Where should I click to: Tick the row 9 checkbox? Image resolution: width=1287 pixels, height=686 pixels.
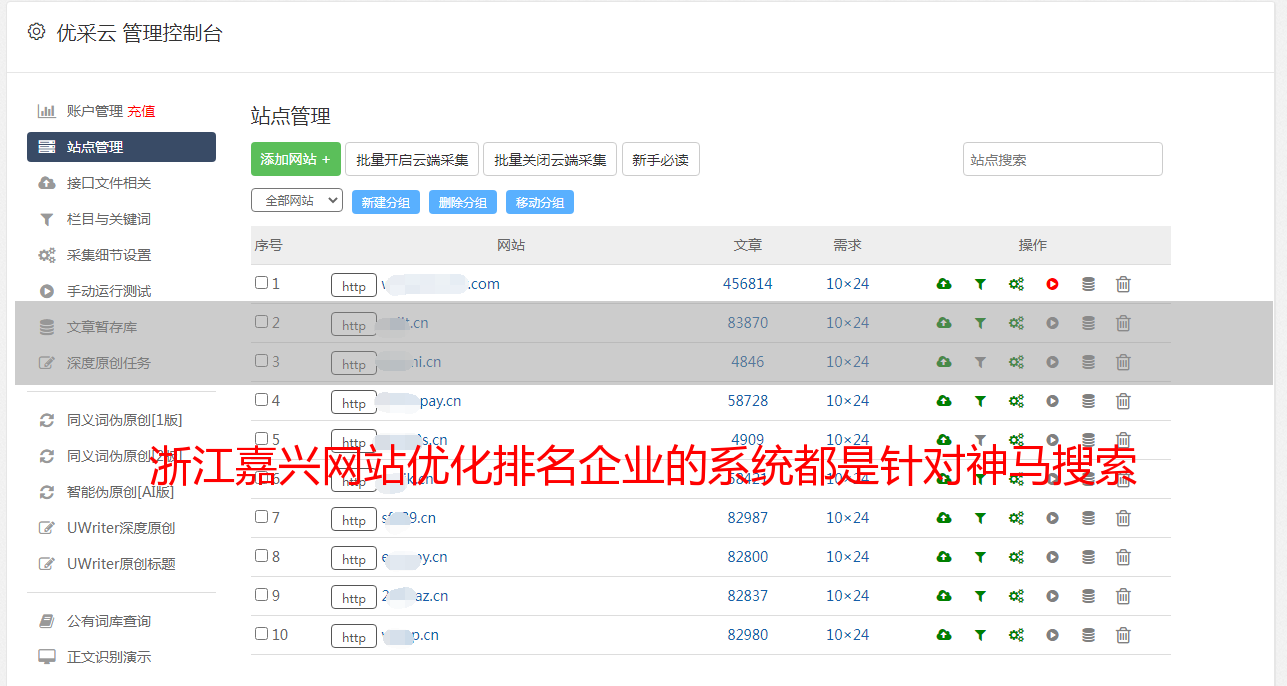(261, 595)
